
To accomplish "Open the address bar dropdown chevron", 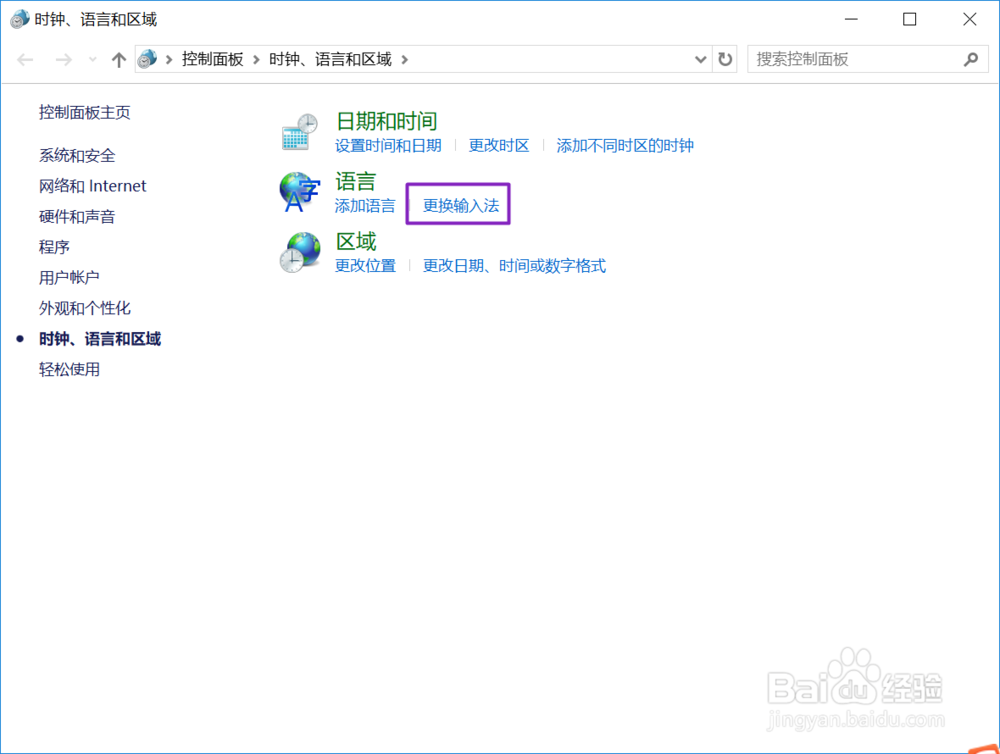I will coord(700,59).
